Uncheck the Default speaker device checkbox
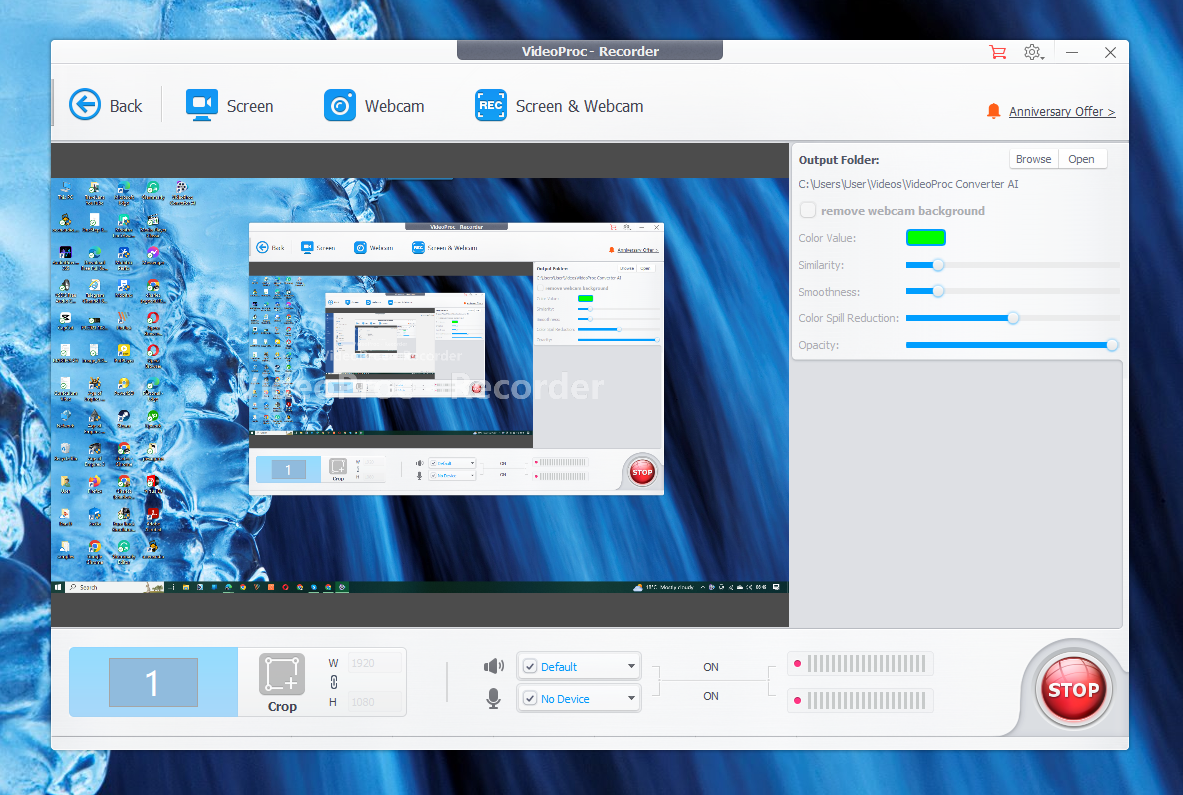 [x=530, y=667]
